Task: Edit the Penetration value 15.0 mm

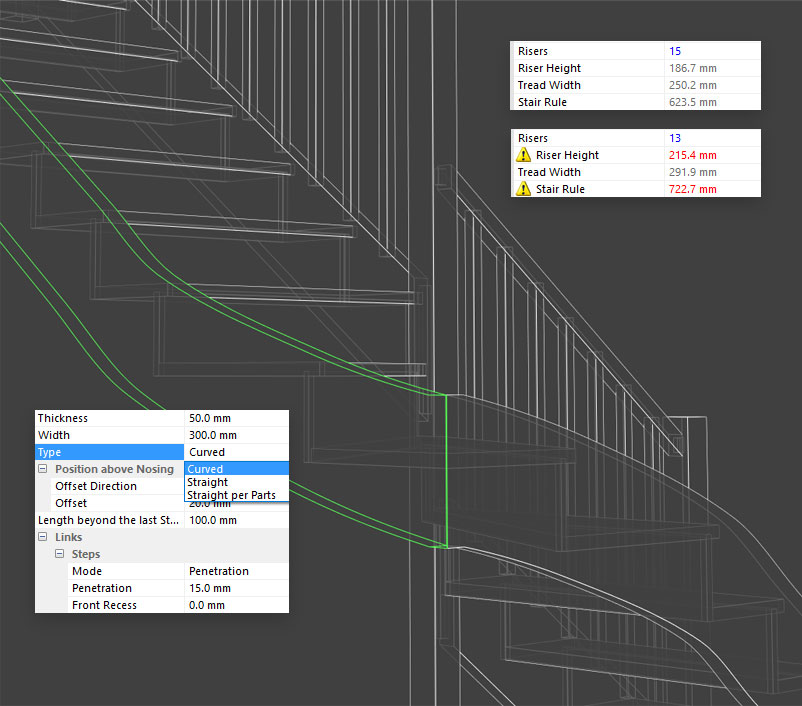Action: click(236, 588)
